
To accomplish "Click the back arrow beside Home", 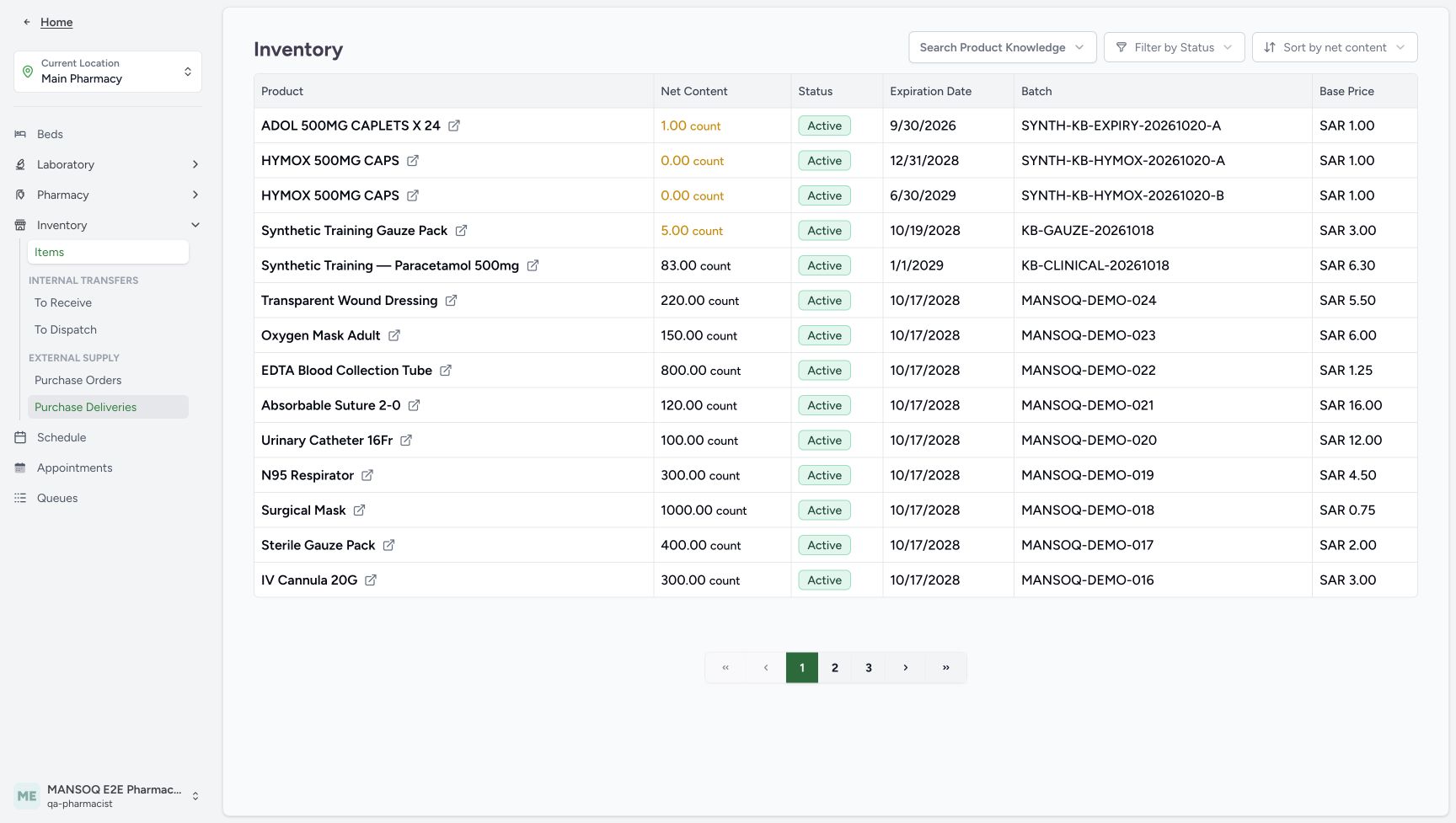I will point(27,22).
